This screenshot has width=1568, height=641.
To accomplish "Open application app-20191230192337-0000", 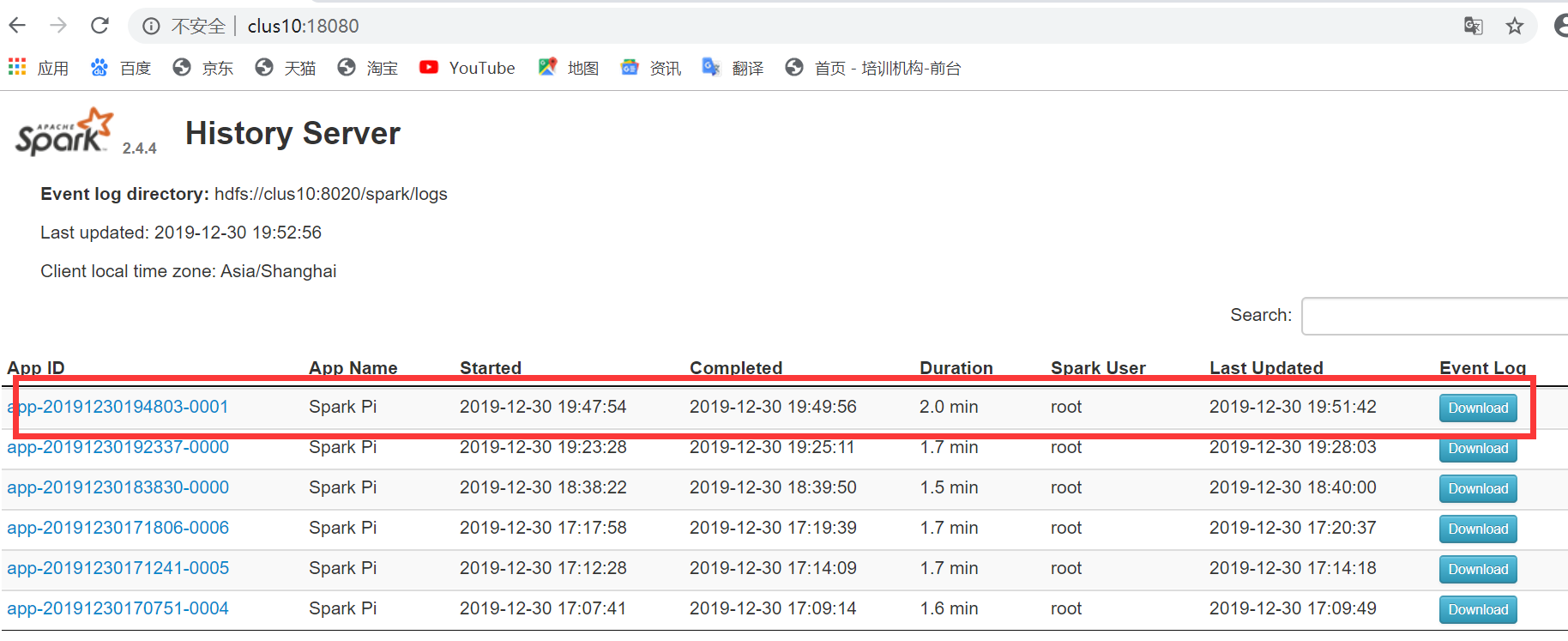I will (x=118, y=447).
